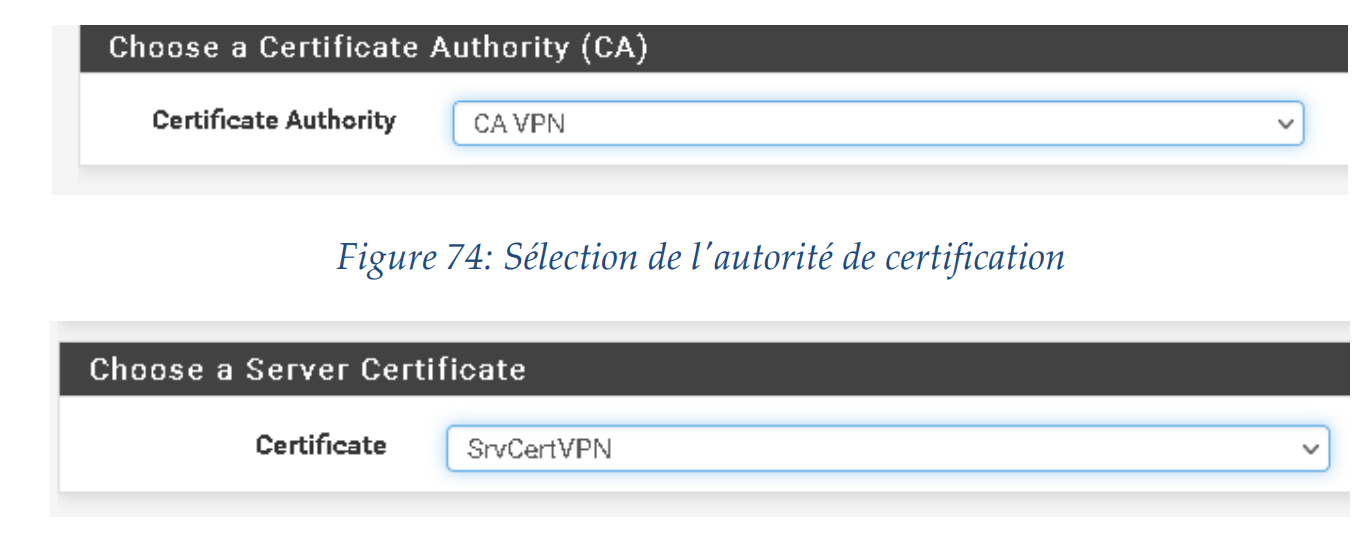Click the chevron arrow beside SrvCertVPN

(x=1311, y=449)
